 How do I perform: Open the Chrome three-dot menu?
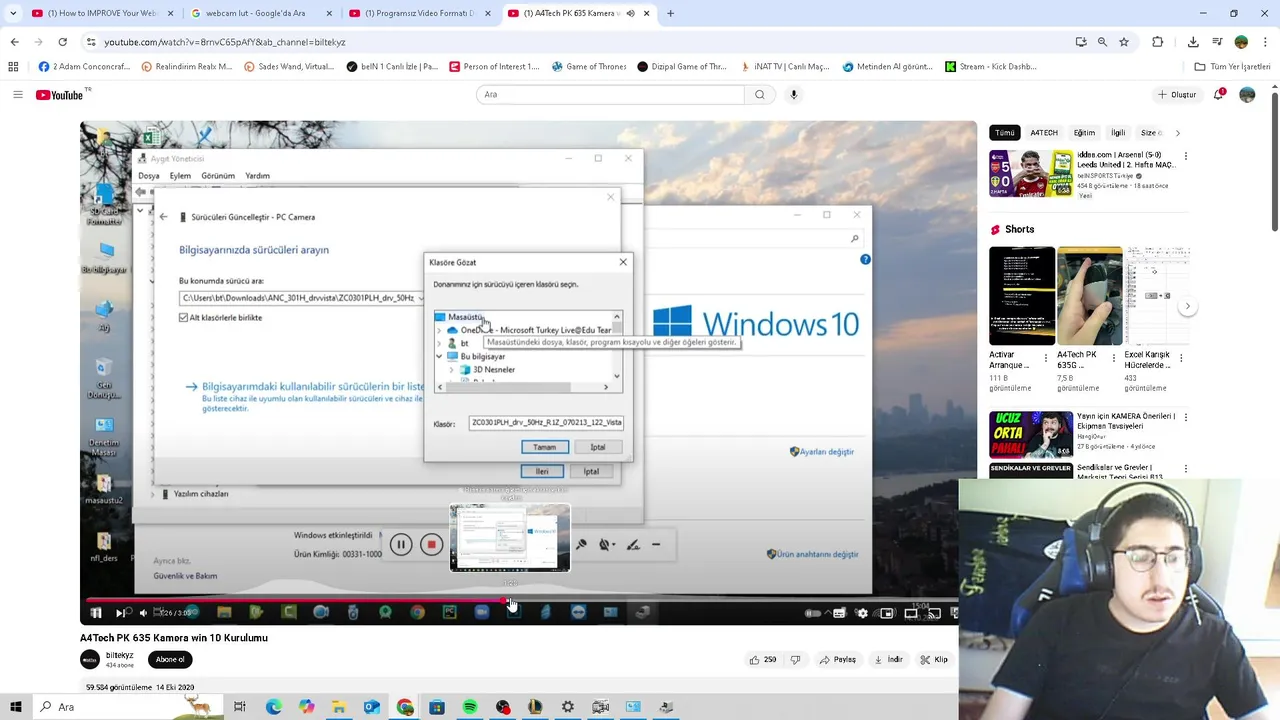pyautogui.click(x=1264, y=42)
